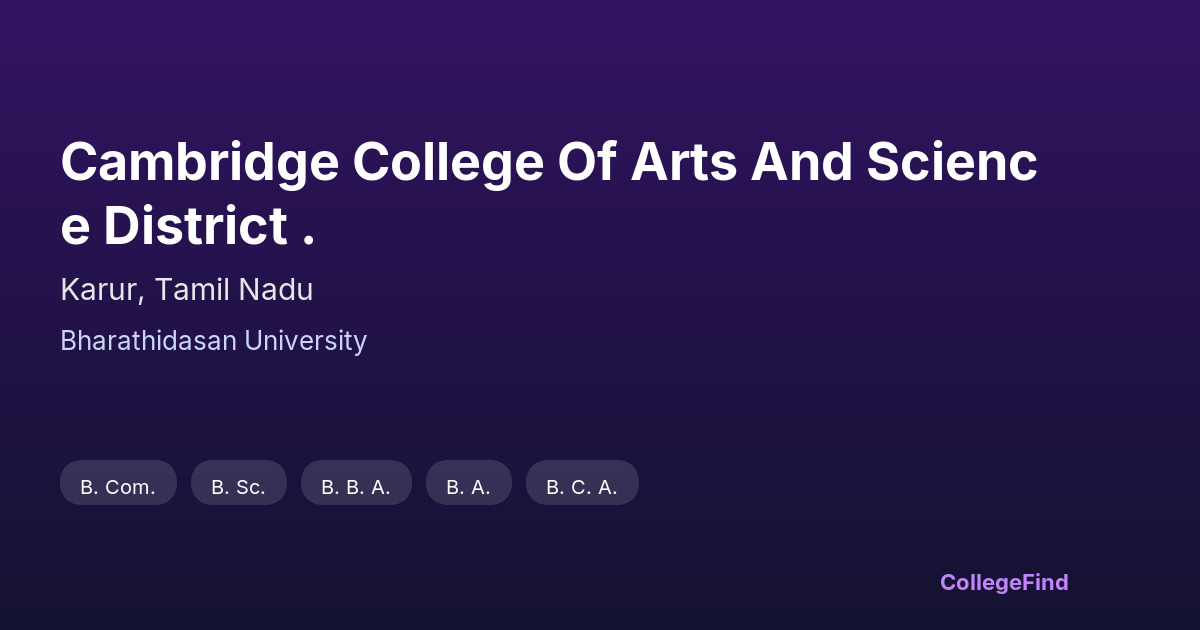Select the B. Sc. course pill
The image size is (1200, 630).
point(238,487)
